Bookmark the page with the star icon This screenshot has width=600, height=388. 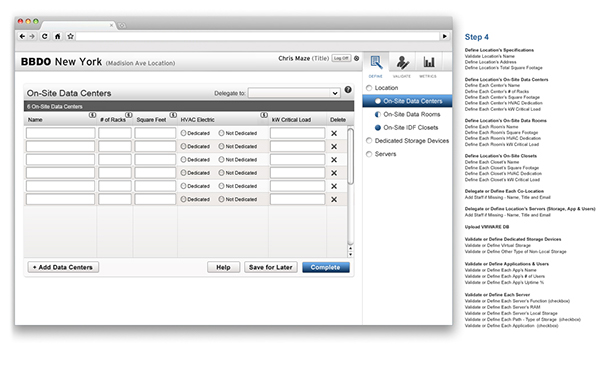[70, 36]
